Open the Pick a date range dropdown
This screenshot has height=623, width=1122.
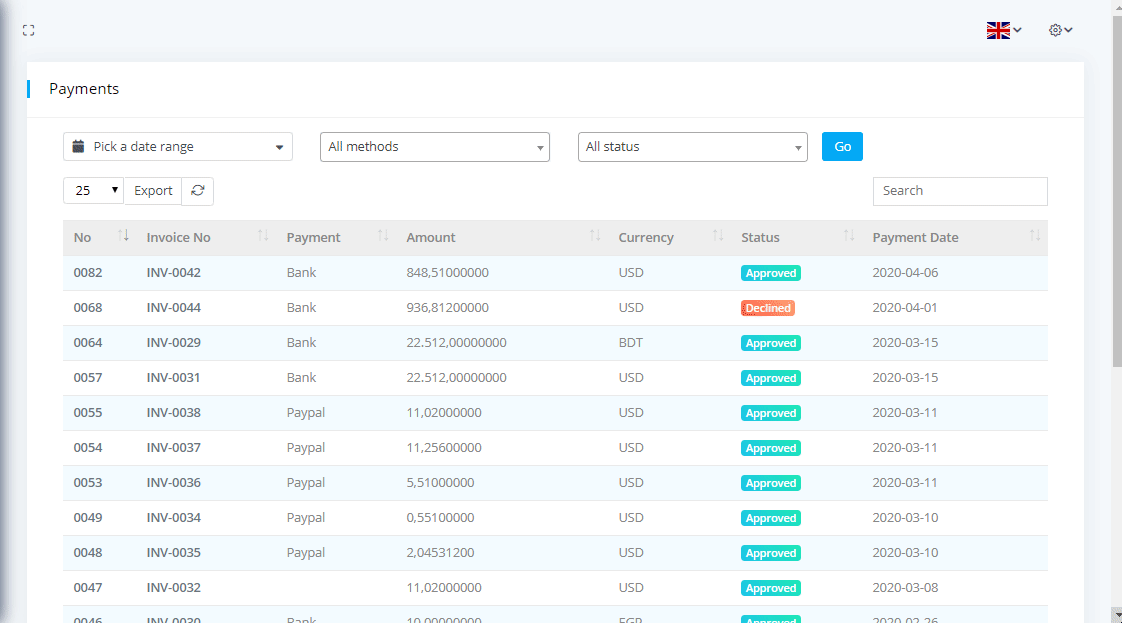[178, 147]
